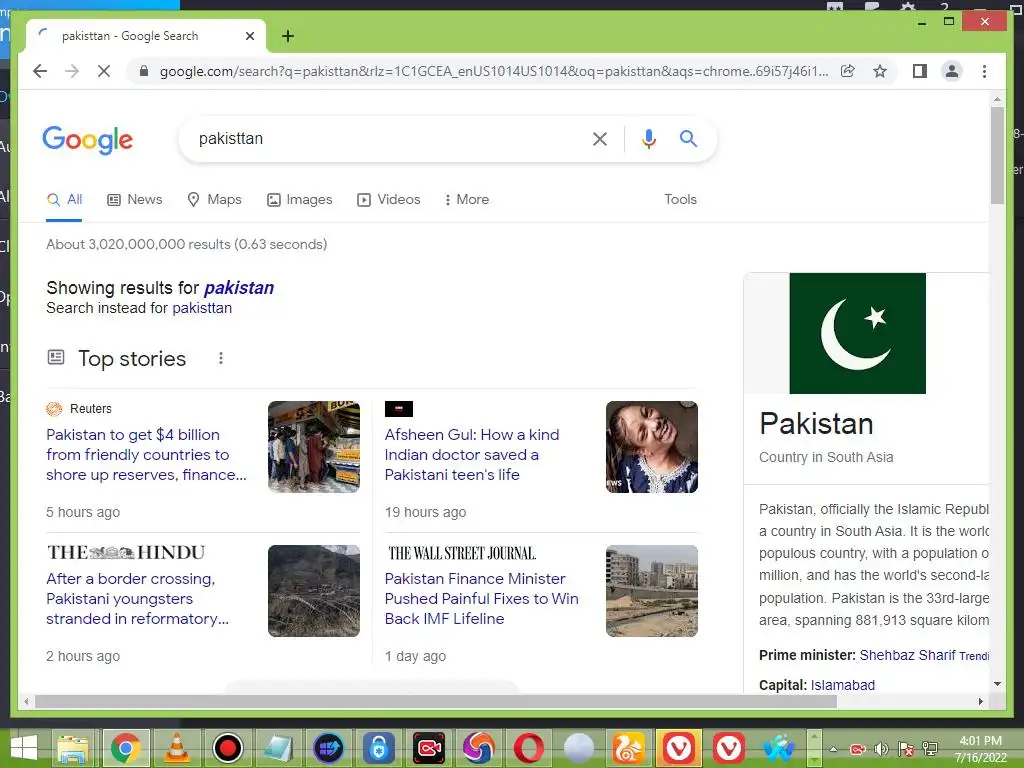Clear the search box text

600,138
